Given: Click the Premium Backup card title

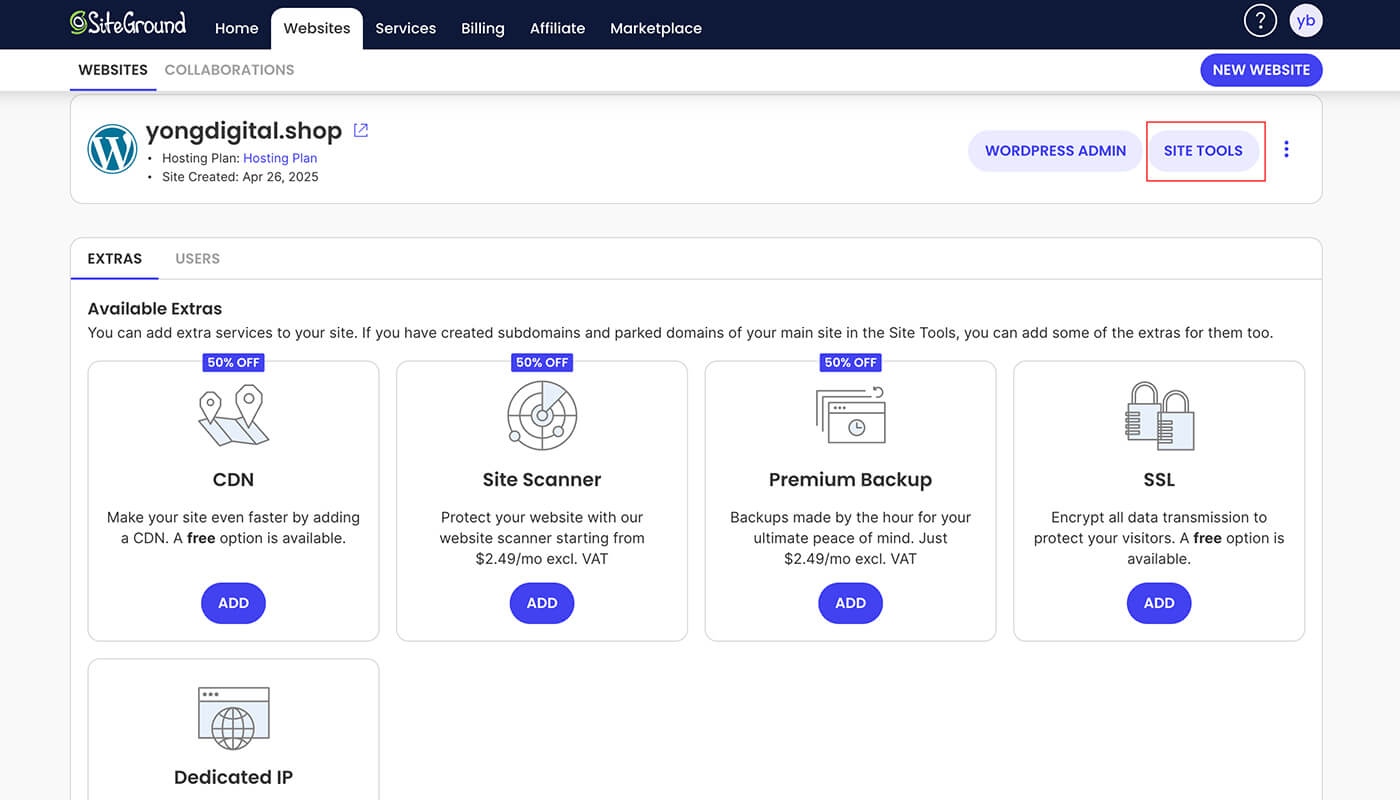Looking at the screenshot, I should pos(850,480).
